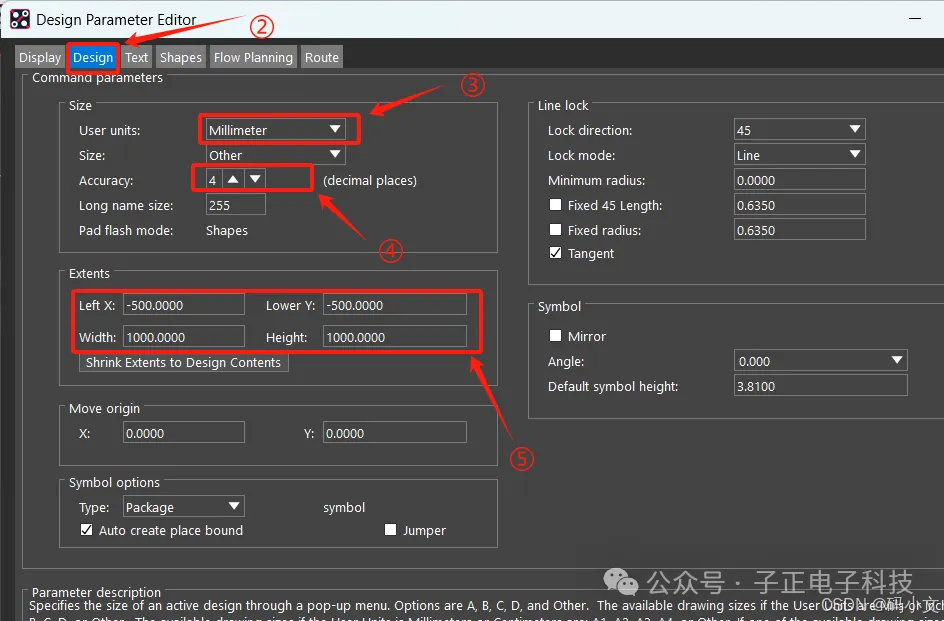The width and height of the screenshot is (944, 621).
Task: Open the User units dropdown
Action: 275,130
